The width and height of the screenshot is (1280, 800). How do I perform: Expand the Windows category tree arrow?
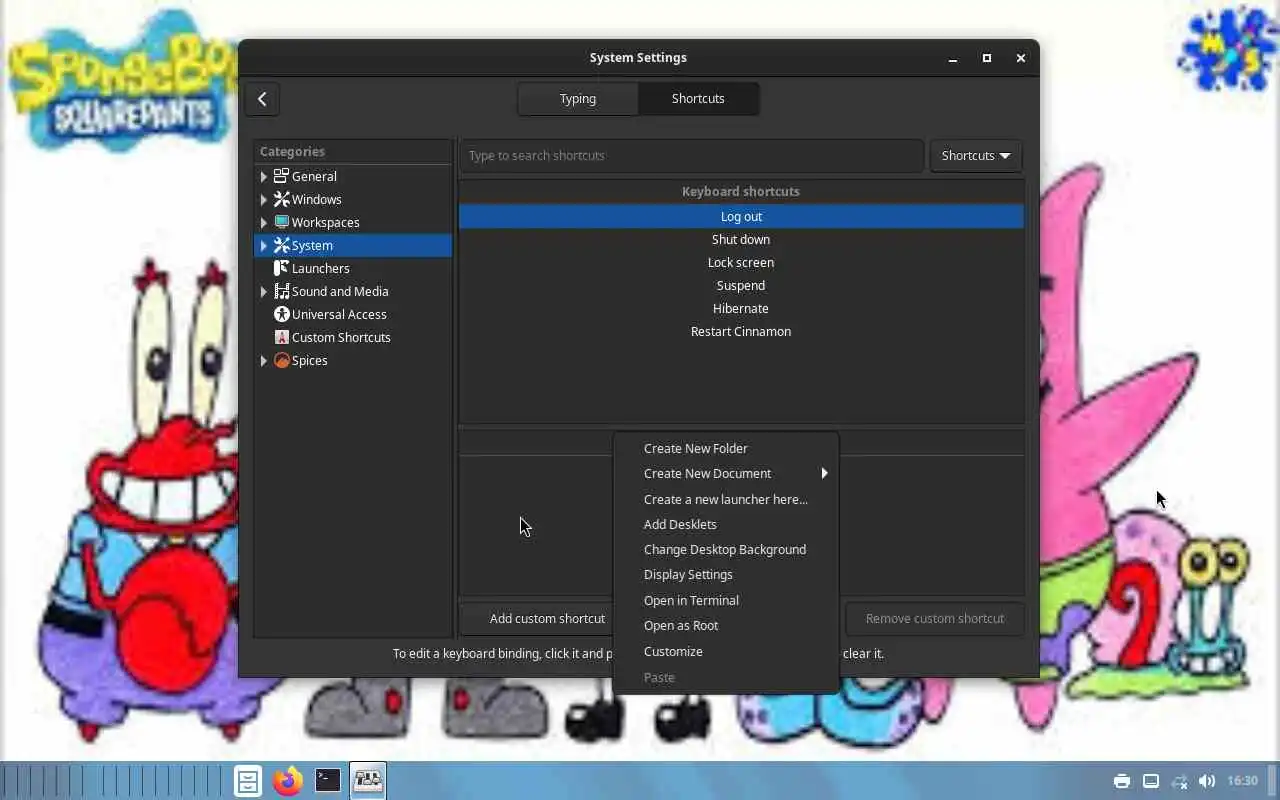pos(264,199)
